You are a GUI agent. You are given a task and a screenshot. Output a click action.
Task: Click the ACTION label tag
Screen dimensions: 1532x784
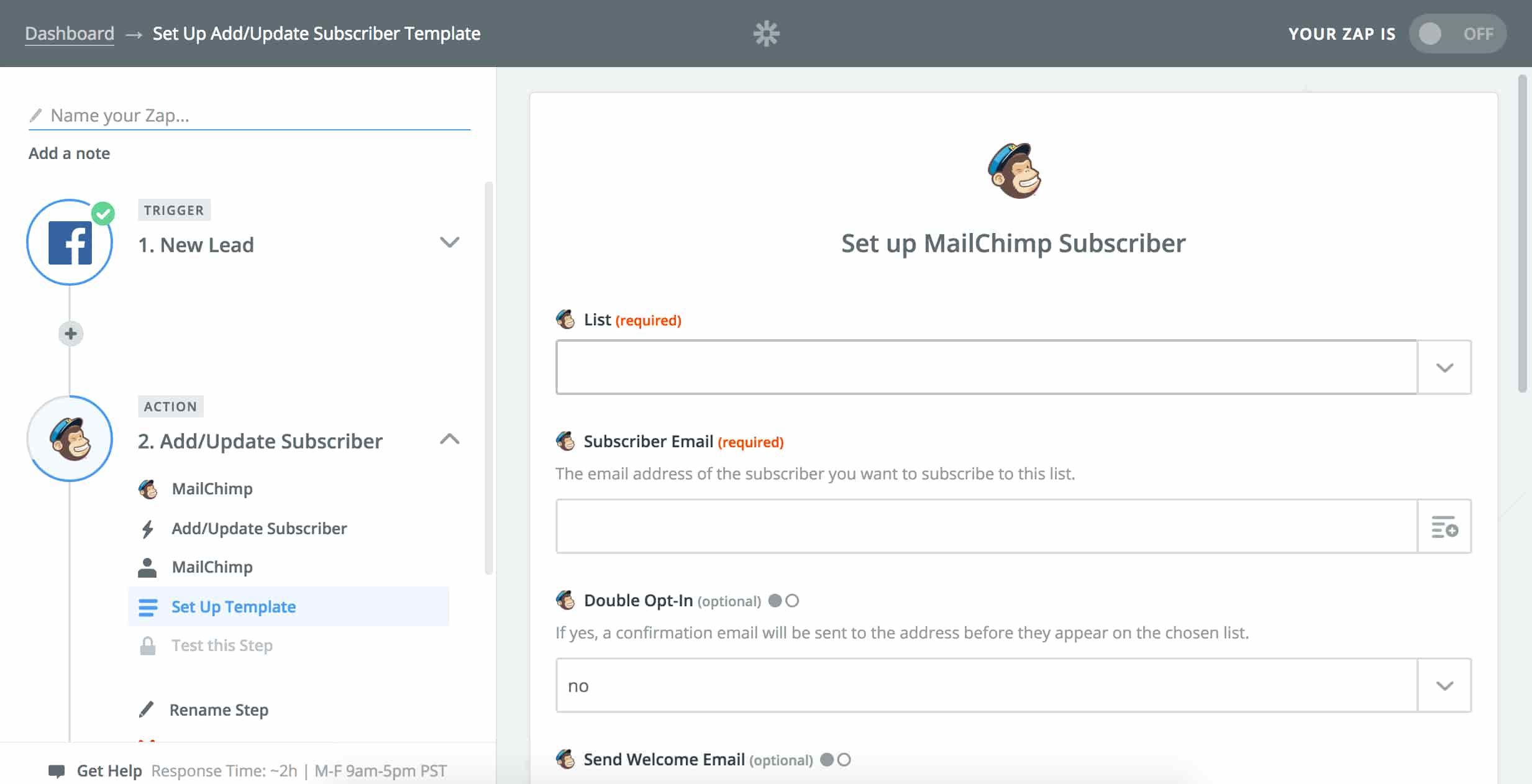(x=170, y=406)
